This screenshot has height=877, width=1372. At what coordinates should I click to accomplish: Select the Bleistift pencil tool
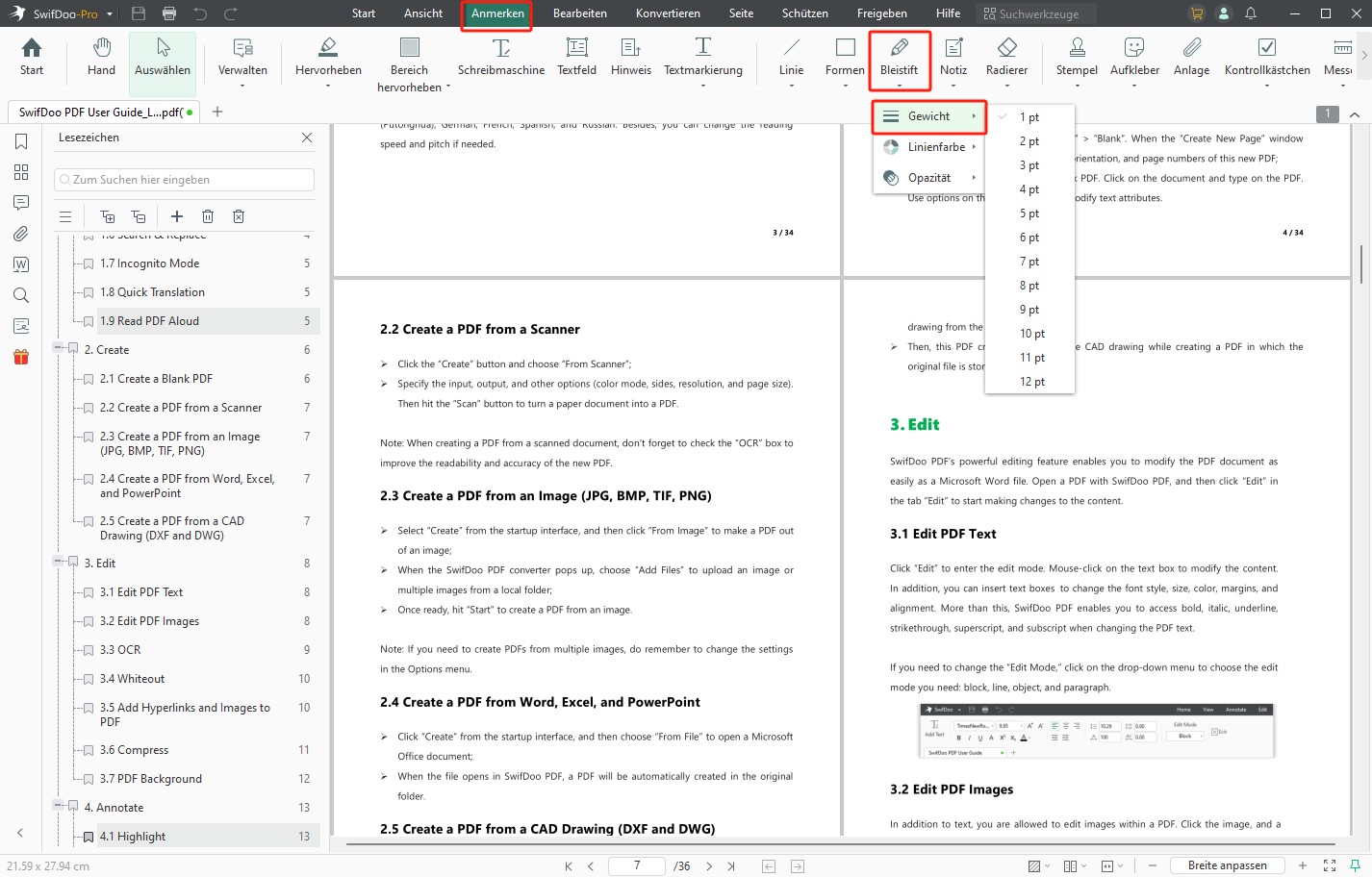point(900,61)
